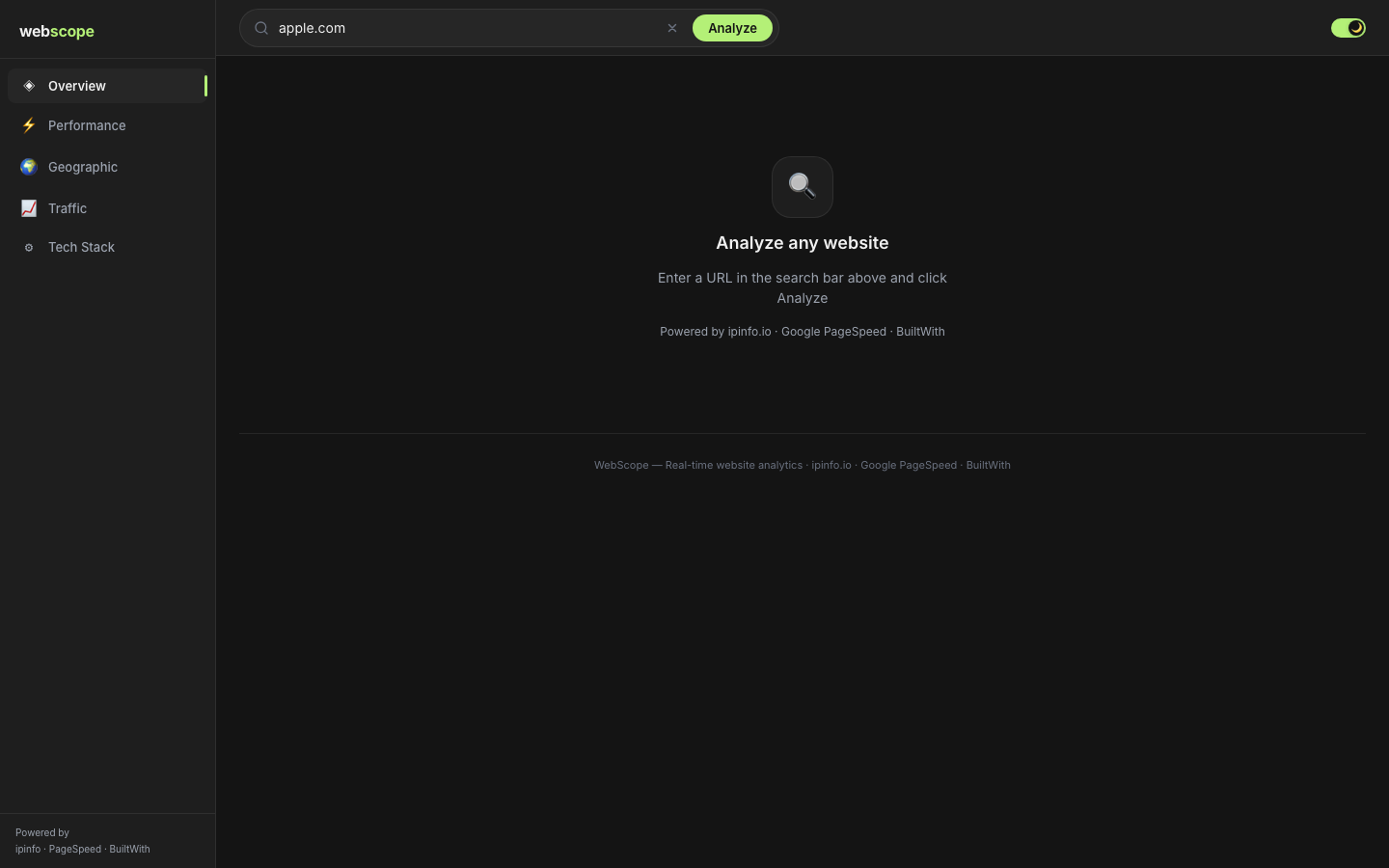Click the webscope logo
The width and height of the screenshot is (1389, 868).
(57, 31)
